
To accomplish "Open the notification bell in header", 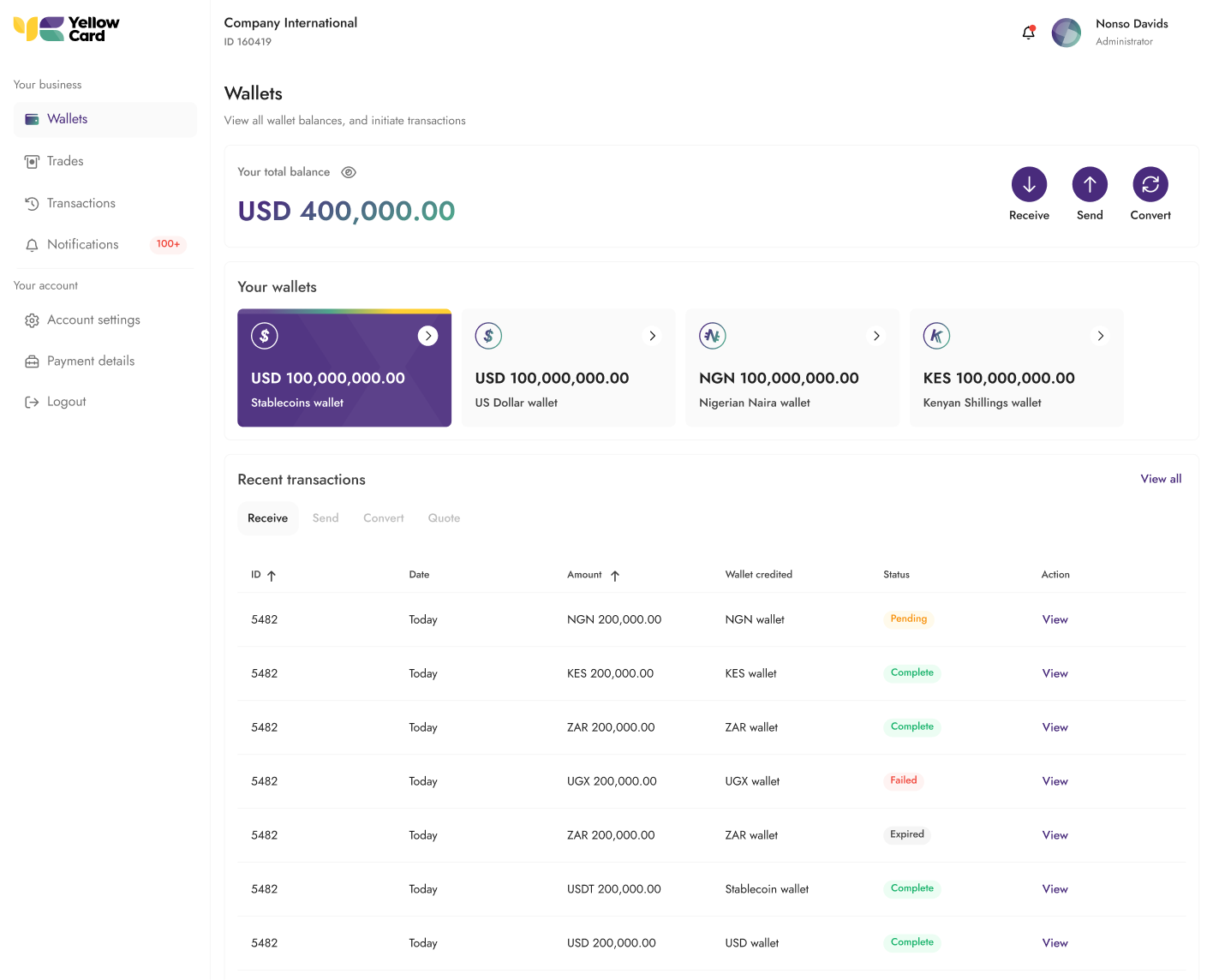I will (x=1029, y=33).
